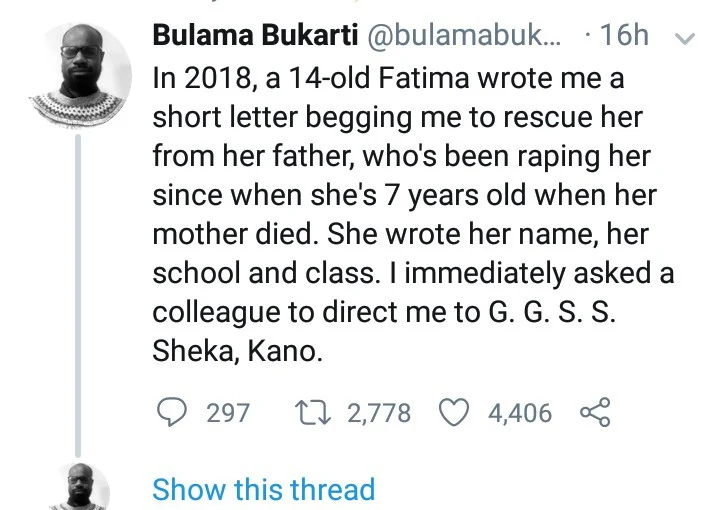Open the 16h timestamp
Screen dimensions: 720x510
click(626, 36)
